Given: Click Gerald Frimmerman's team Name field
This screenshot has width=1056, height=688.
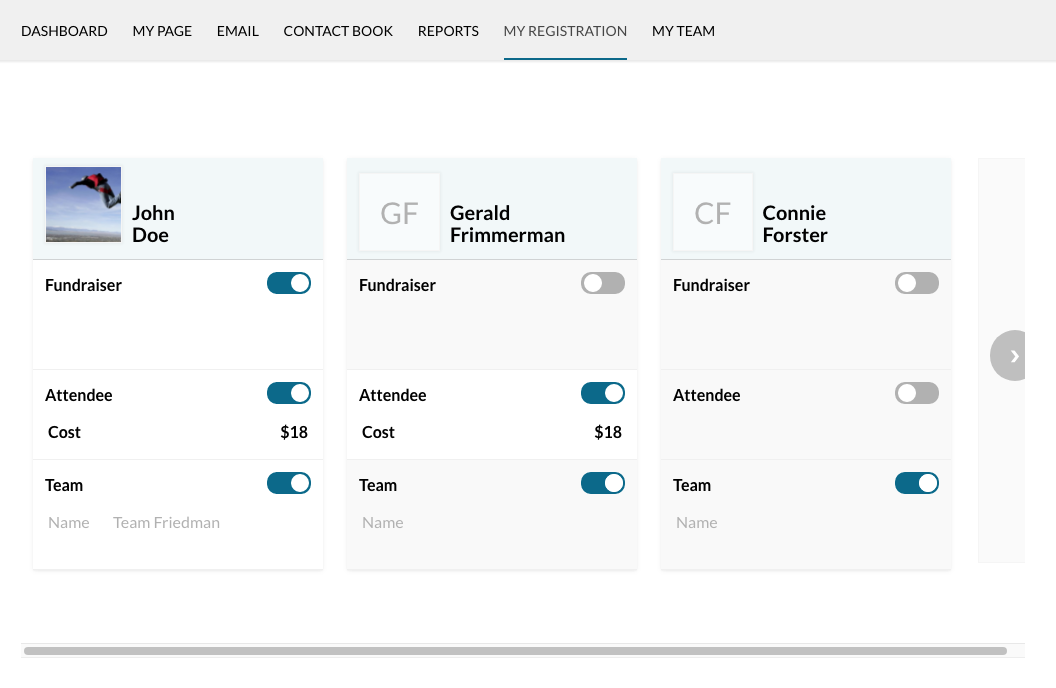Looking at the screenshot, I should point(383,523).
